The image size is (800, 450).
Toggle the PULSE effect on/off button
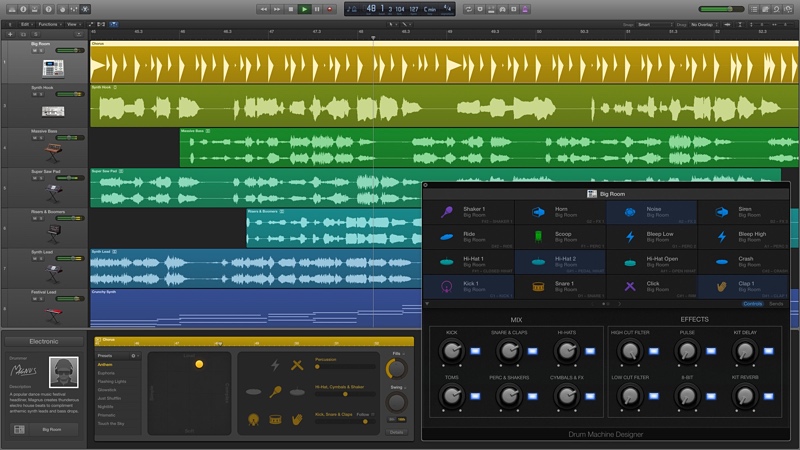709,350
